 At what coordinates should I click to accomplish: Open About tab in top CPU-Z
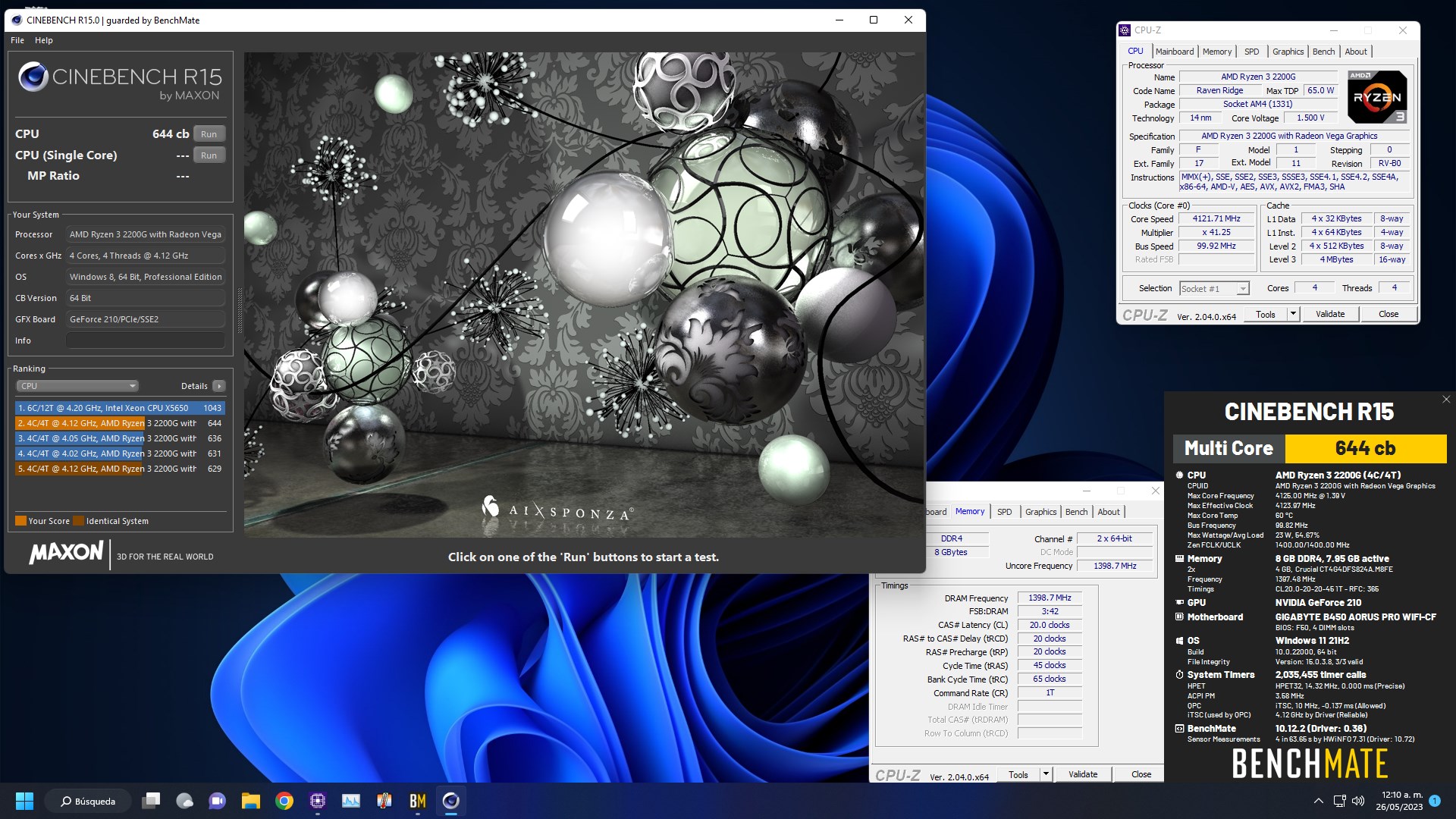[x=1356, y=52]
